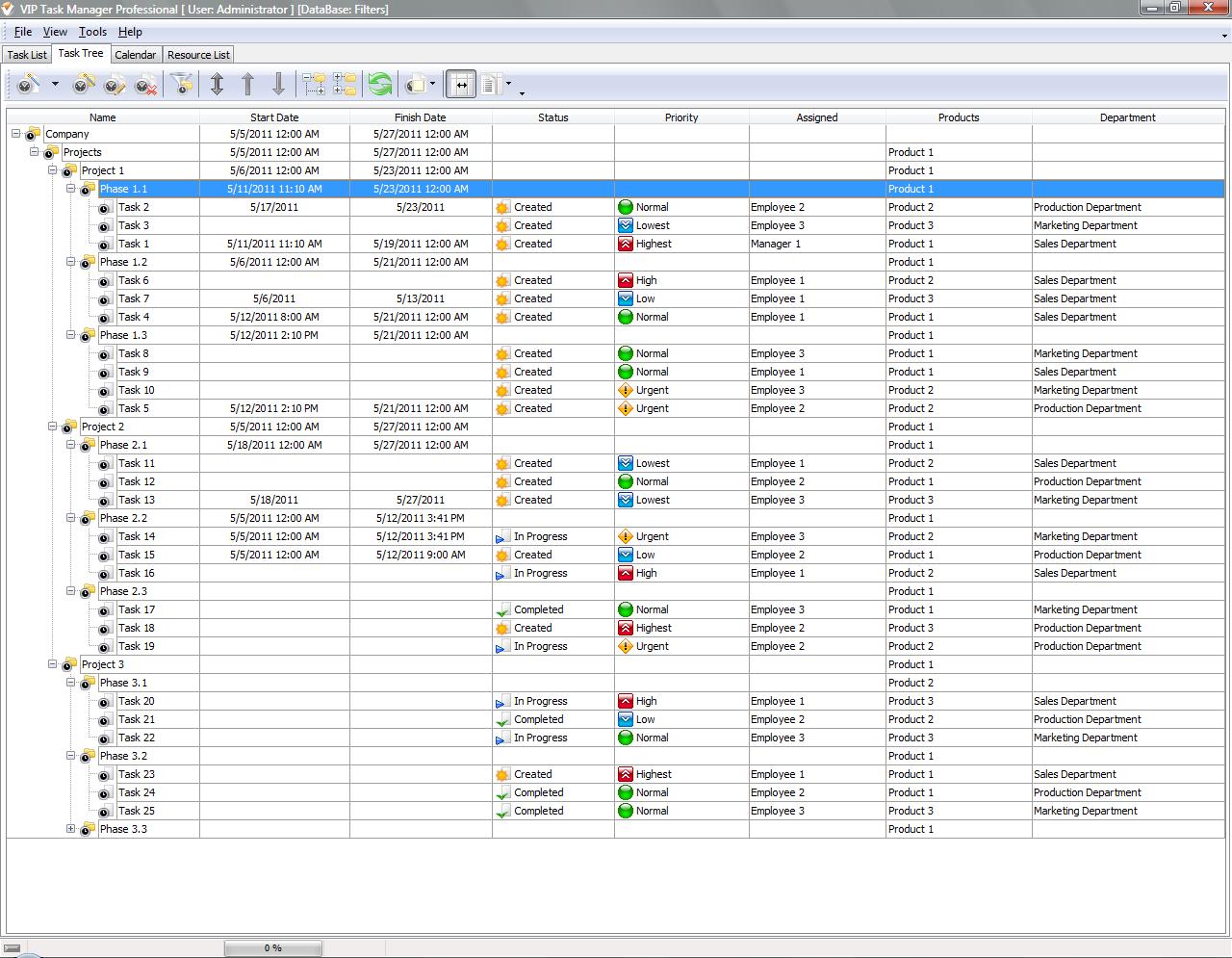Click the 0 % progress bar
The height and width of the screenshot is (958, 1232).
(273, 948)
